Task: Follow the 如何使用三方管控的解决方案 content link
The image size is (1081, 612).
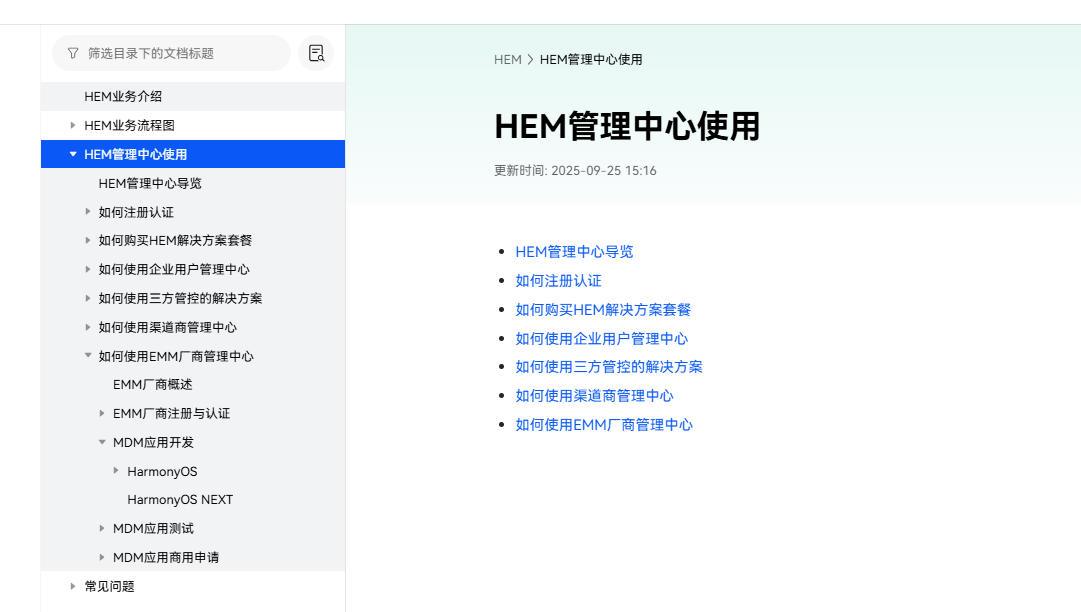Action: [608, 367]
